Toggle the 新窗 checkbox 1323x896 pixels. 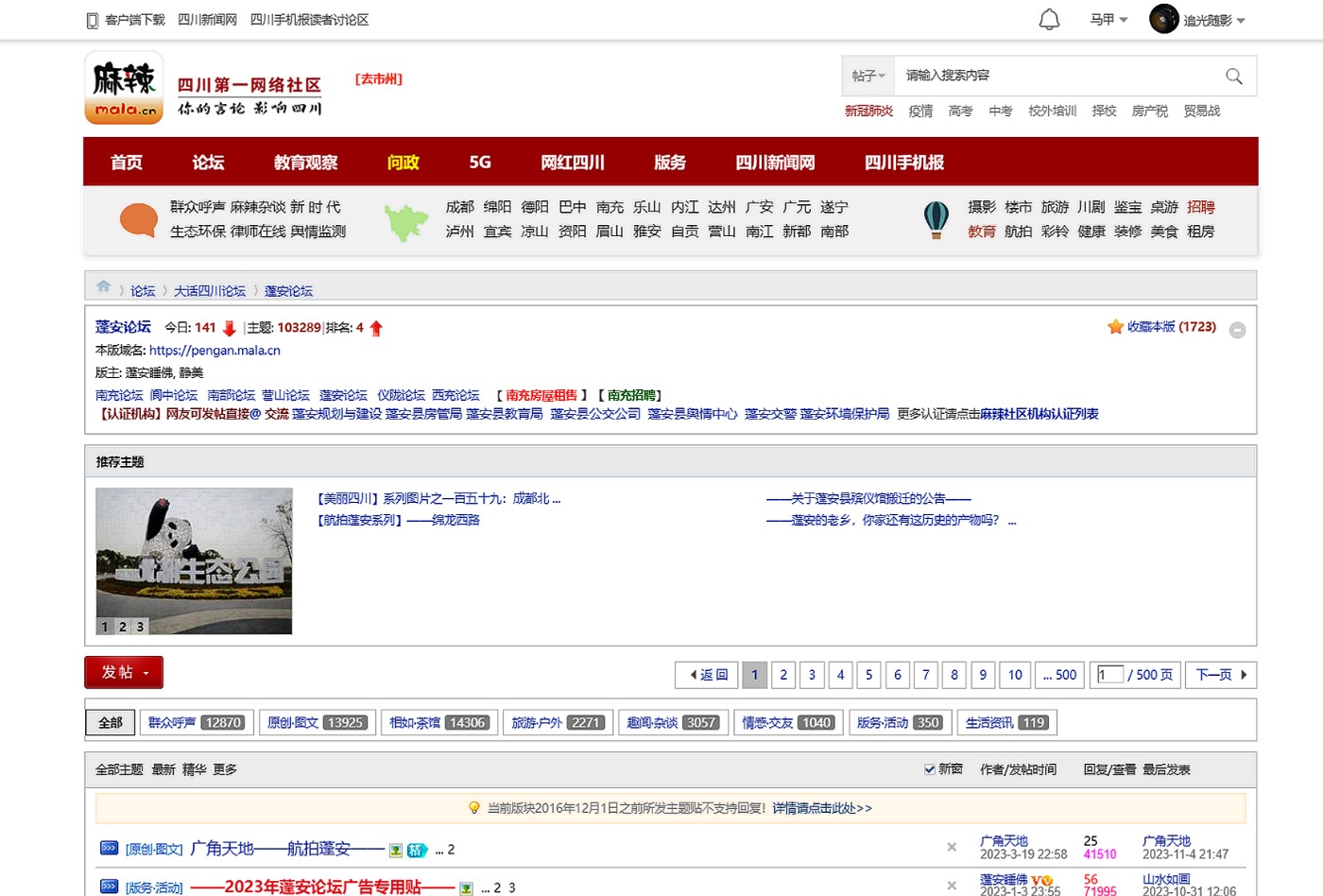tap(930, 769)
